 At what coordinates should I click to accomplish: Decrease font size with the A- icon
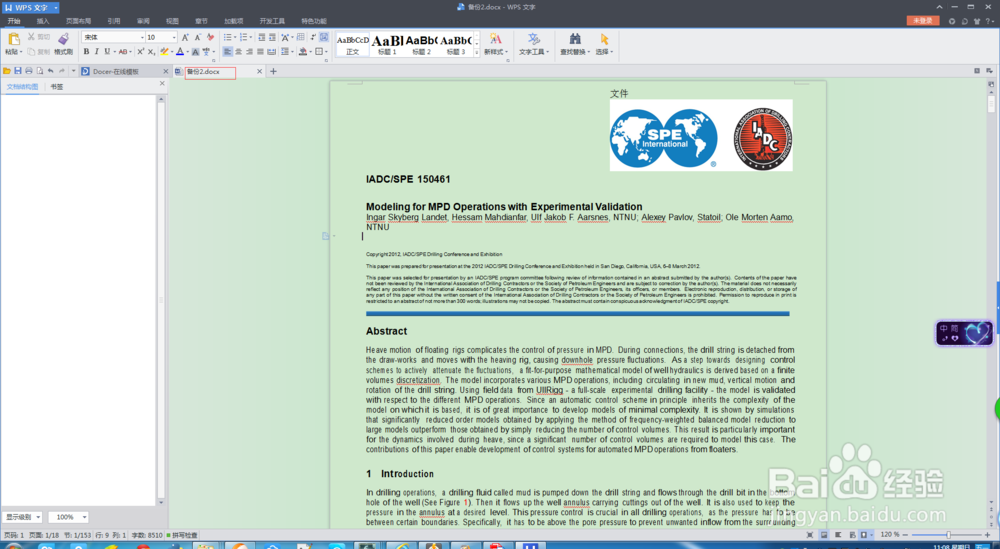coord(198,38)
